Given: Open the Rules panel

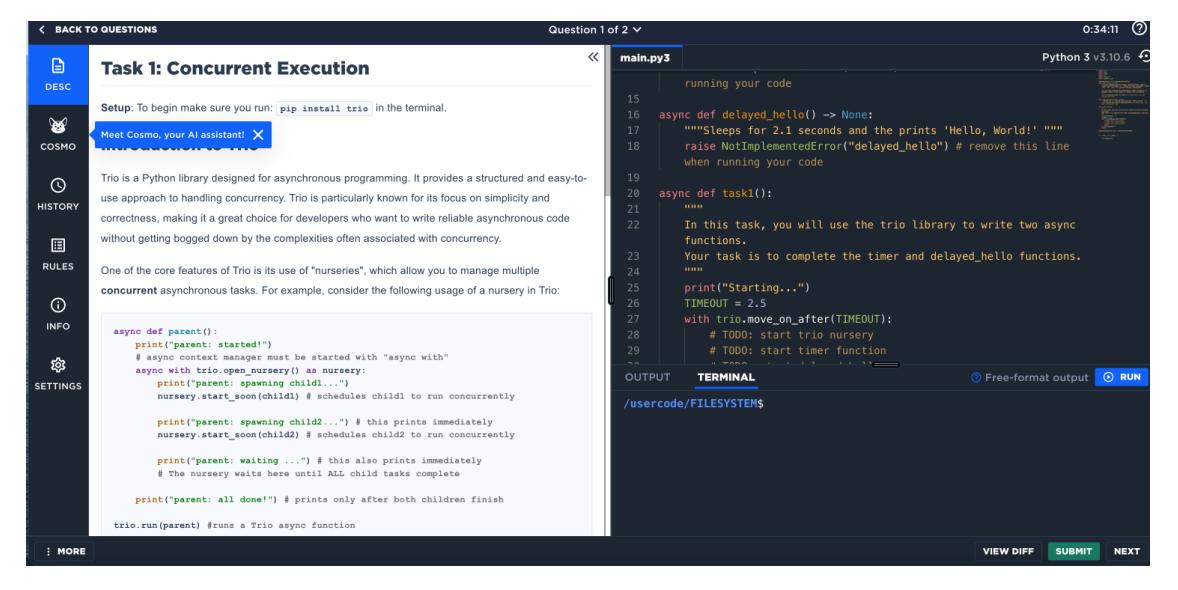Looking at the screenshot, I should pyautogui.click(x=58, y=254).
